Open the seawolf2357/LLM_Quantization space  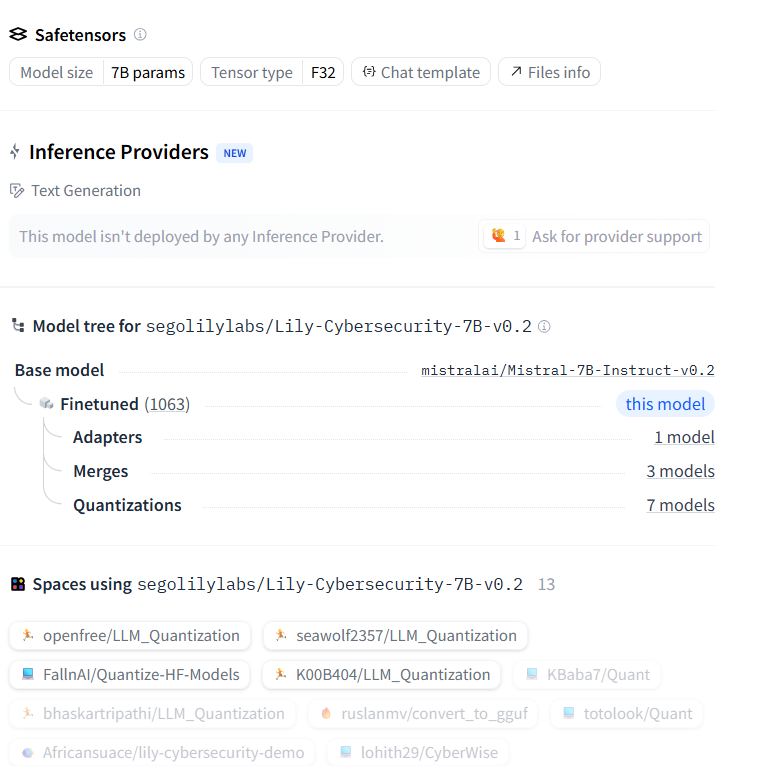pos(395,636)
